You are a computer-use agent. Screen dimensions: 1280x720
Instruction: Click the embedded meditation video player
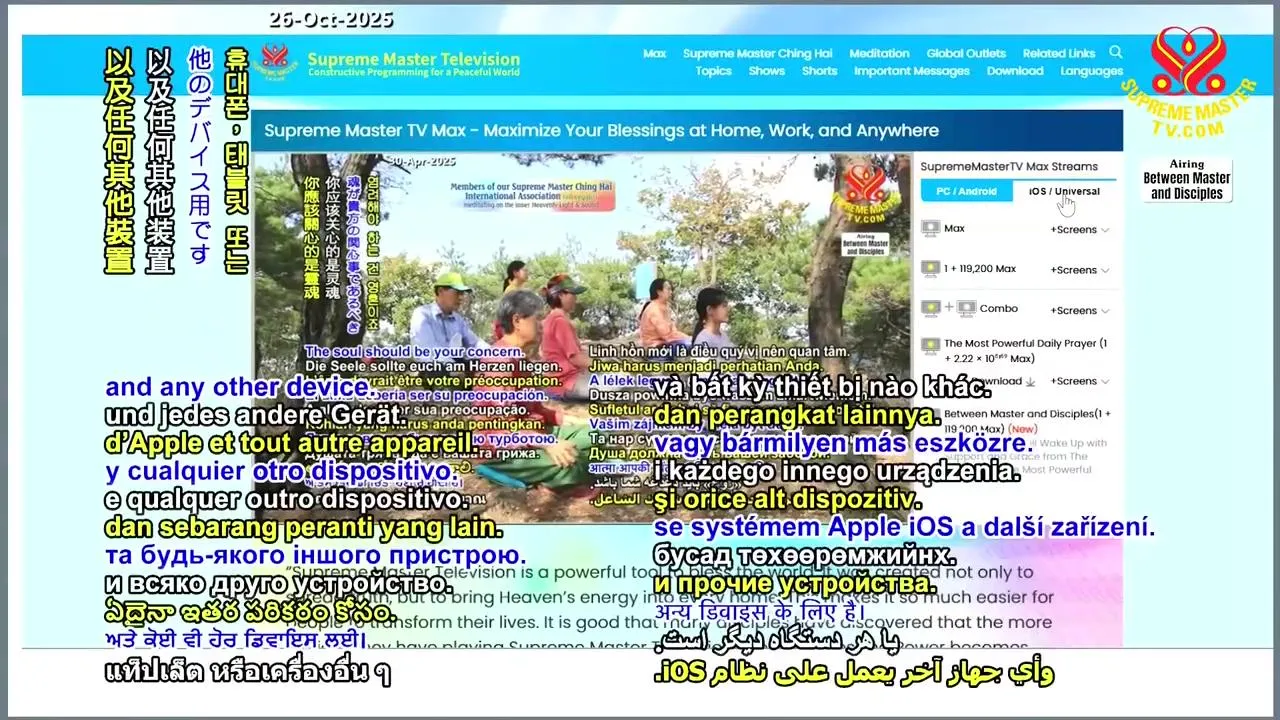[582, 337]
